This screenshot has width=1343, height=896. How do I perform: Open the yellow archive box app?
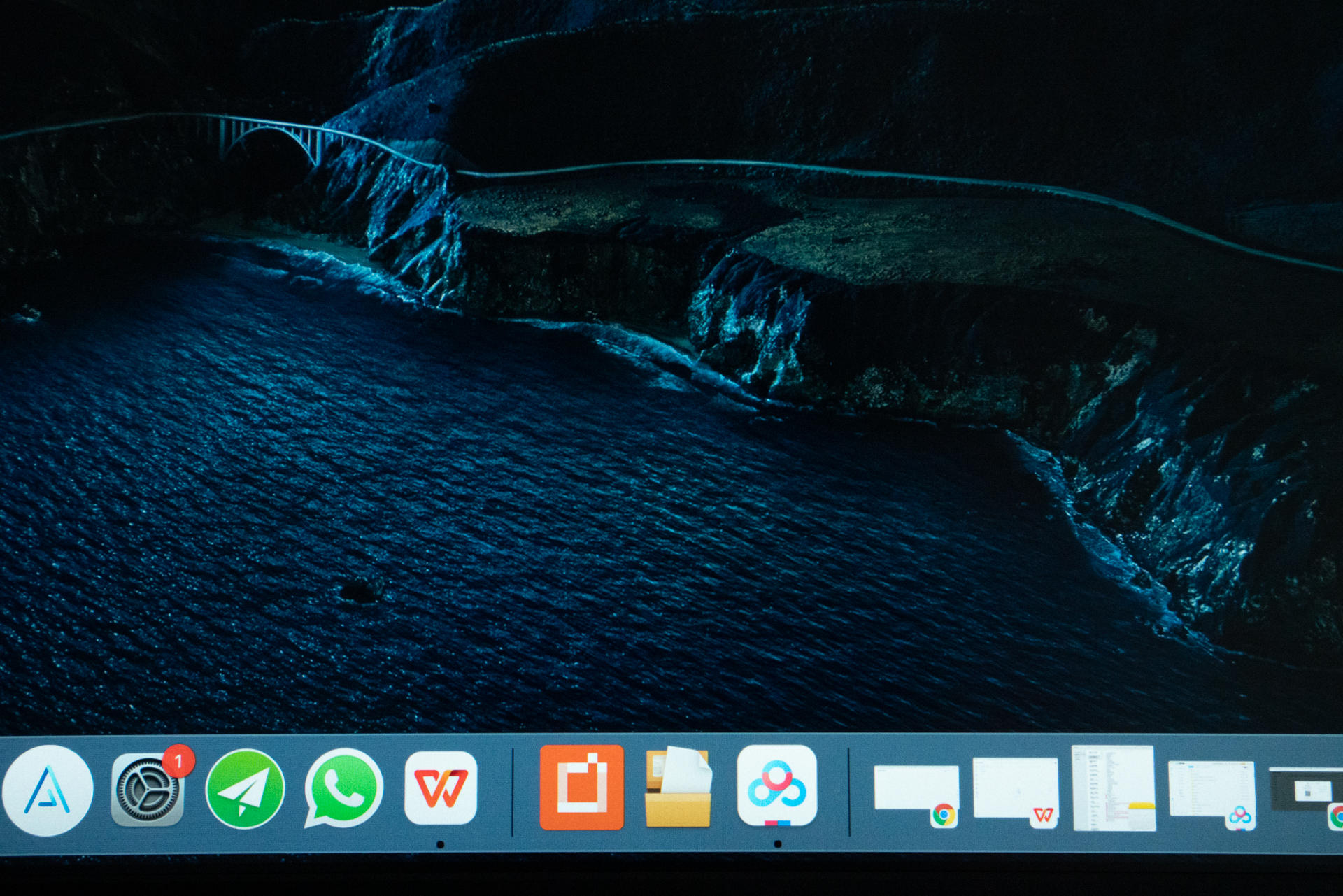point(678,788)
